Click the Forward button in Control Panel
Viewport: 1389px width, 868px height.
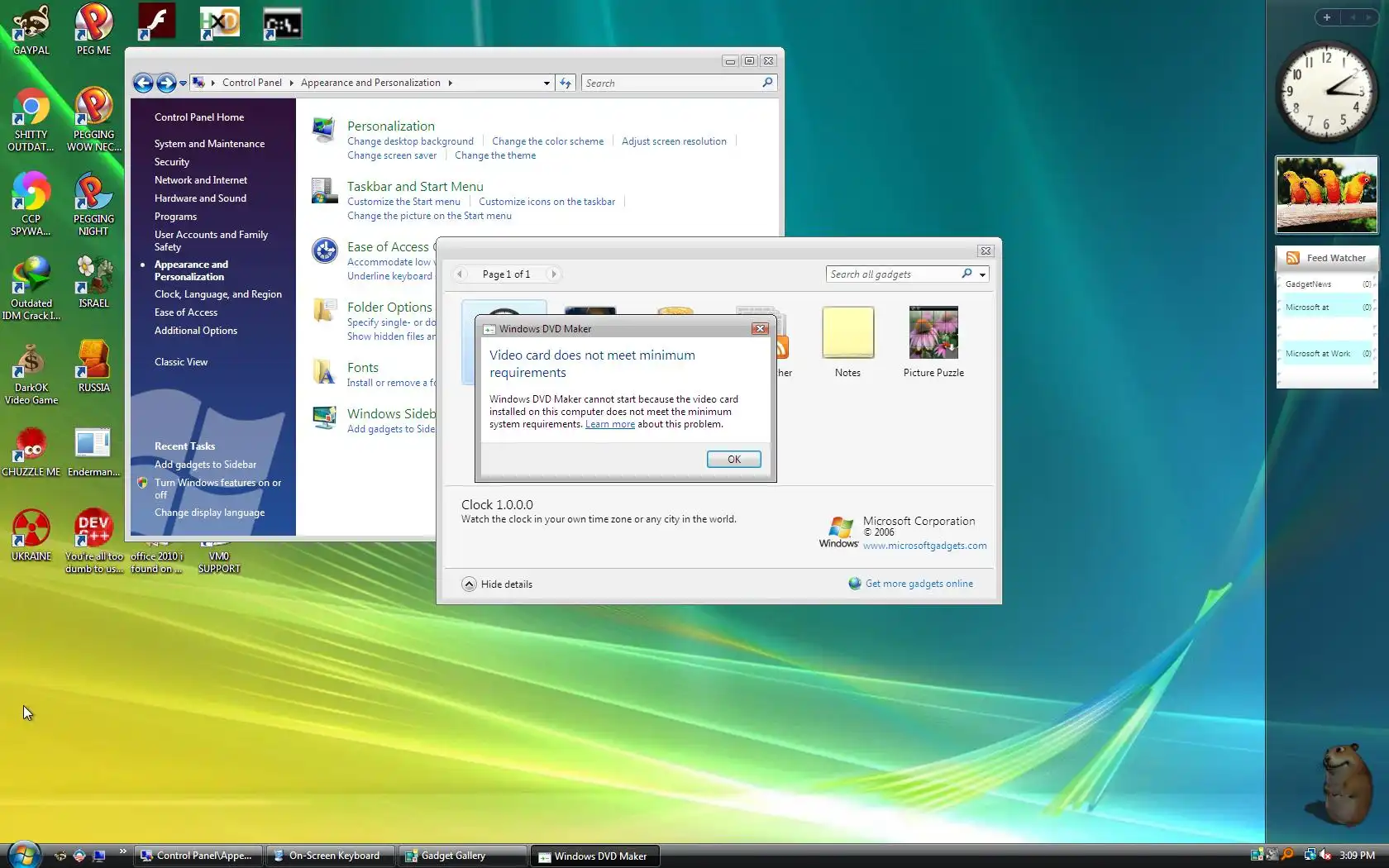pyautogui.click(x=166, y=83)
